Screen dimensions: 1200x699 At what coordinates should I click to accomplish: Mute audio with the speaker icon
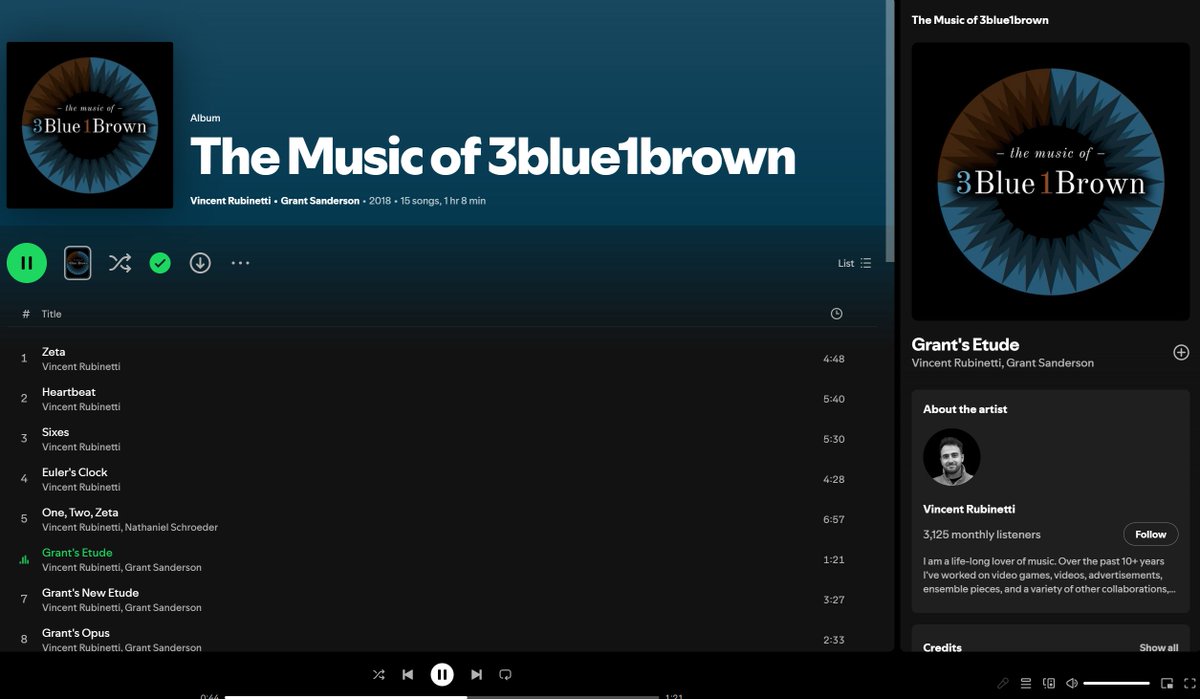[1072, 684]
